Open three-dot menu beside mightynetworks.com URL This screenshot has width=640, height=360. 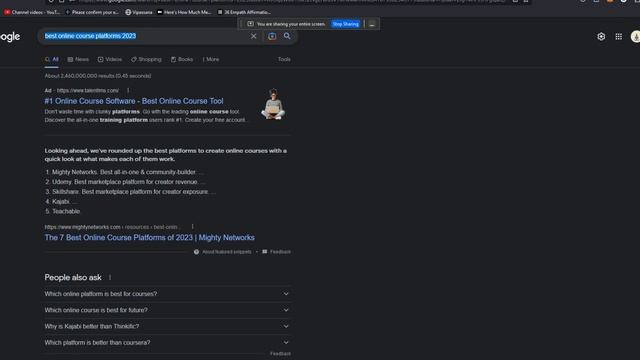pyautogui.click(x=193, y=227)
